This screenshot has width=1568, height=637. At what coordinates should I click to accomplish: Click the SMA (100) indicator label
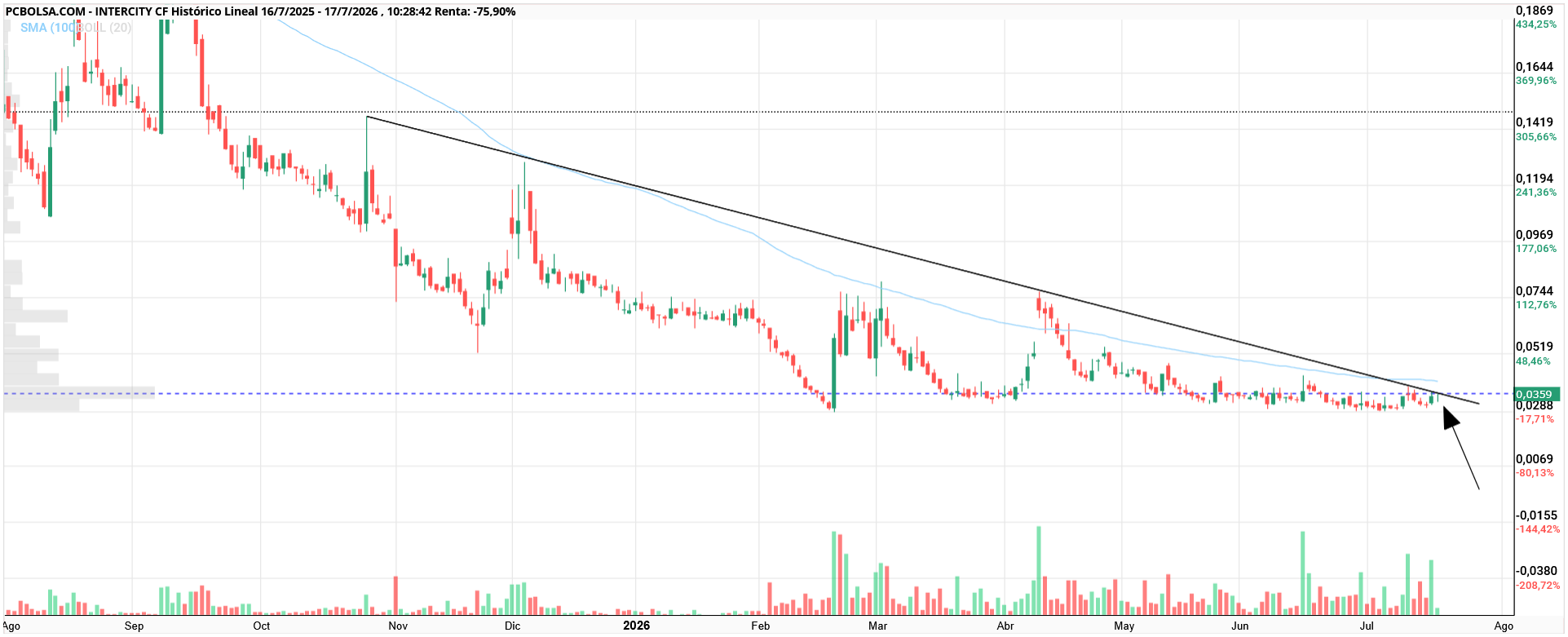(50, 28)
